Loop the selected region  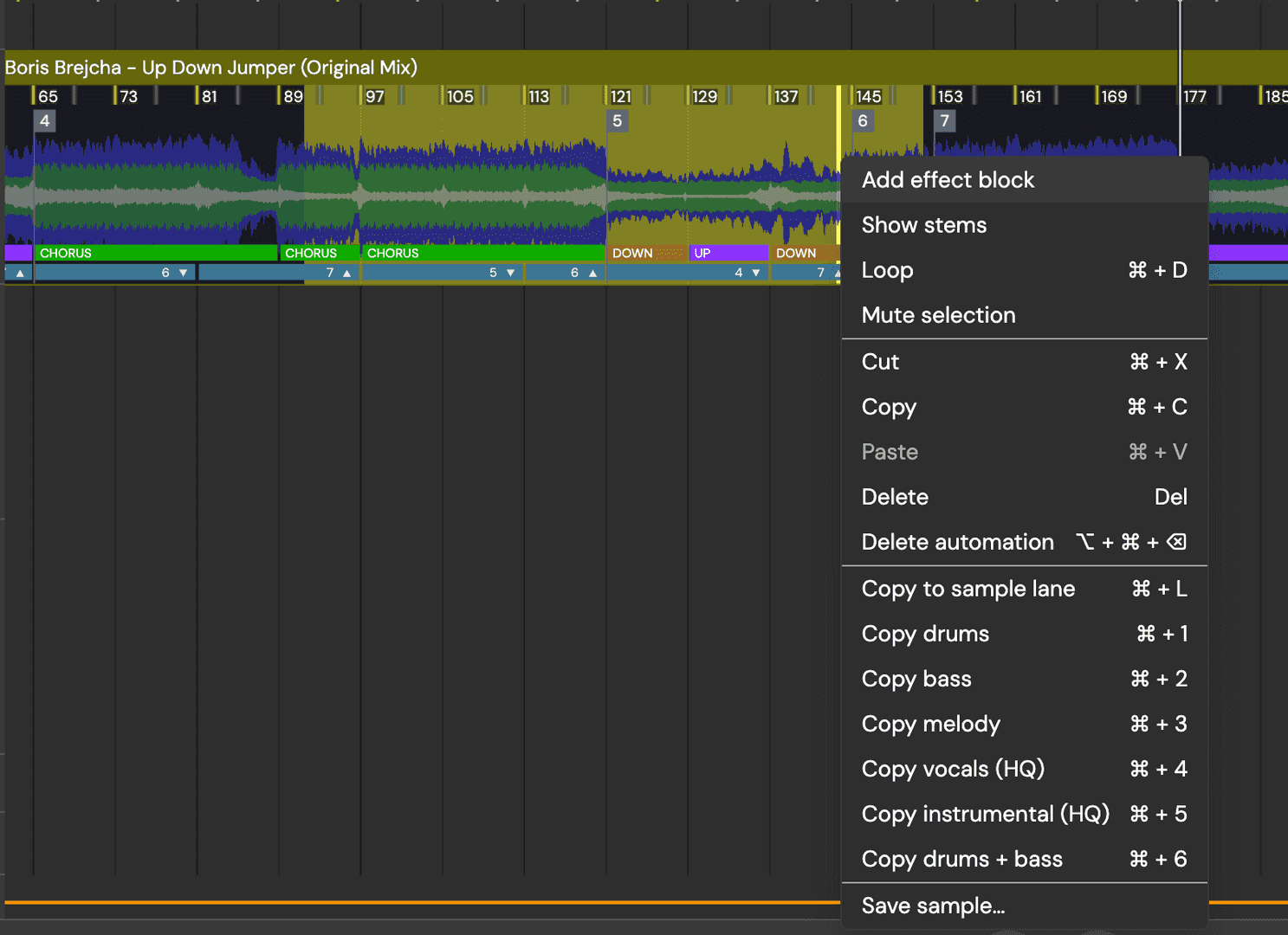(x=1024, y=270)
